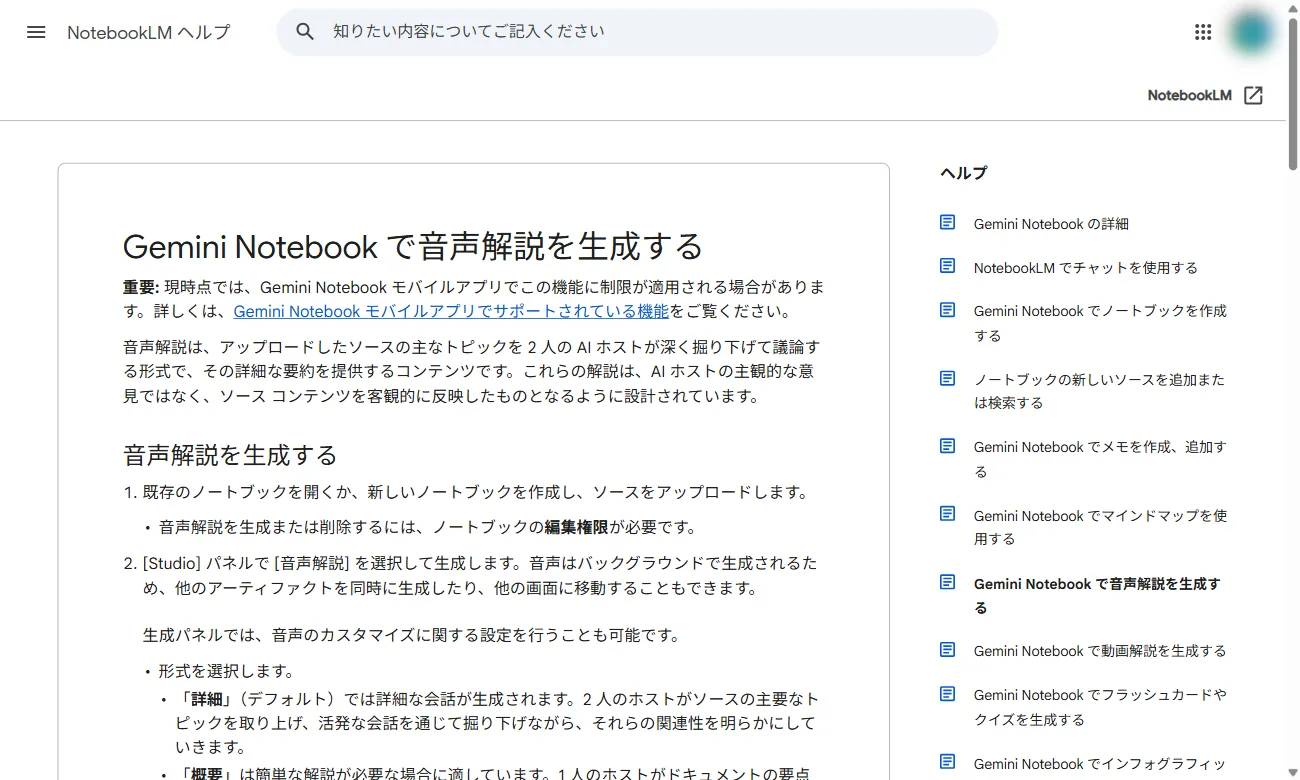Open the hamburger main menu

[36, 32]
